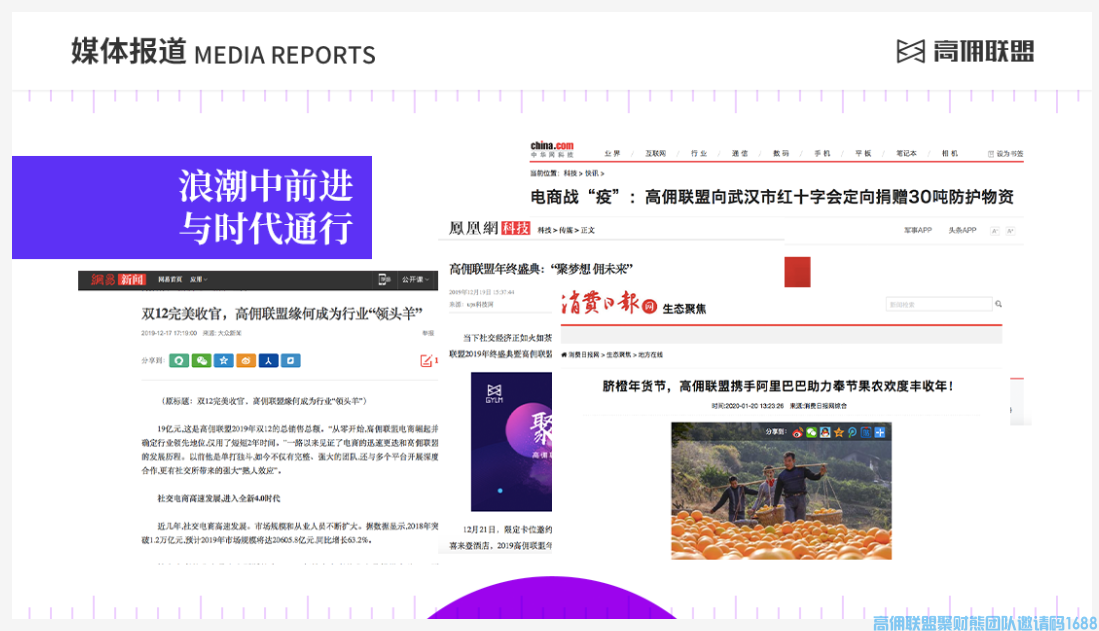Click the china.com headline 电商战“疫”
Viewport: 1099px width, 631px height.
coord(772,197)
